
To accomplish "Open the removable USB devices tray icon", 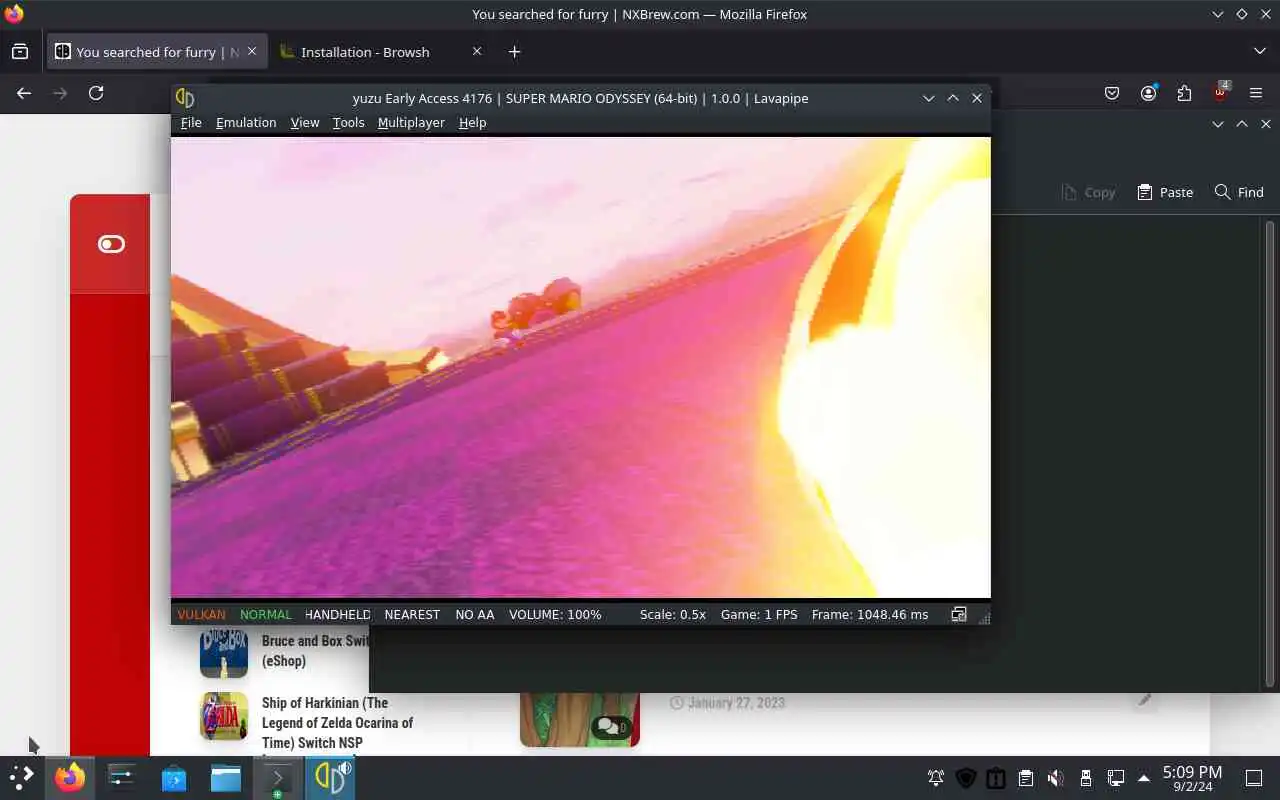I will [x=1086, y=778].
